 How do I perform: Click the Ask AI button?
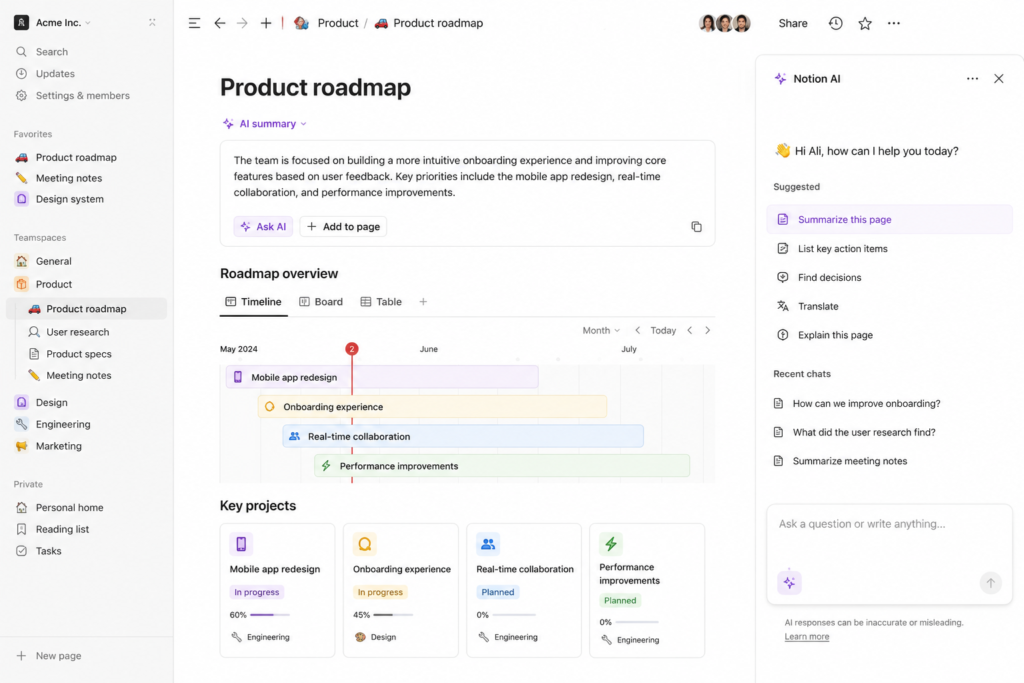(263, 227)
